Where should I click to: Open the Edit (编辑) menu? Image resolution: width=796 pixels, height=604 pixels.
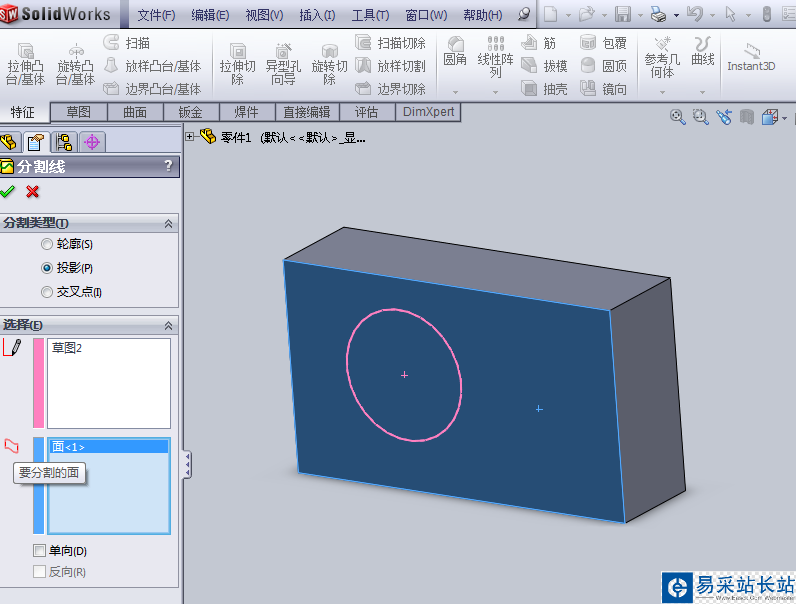210,15
